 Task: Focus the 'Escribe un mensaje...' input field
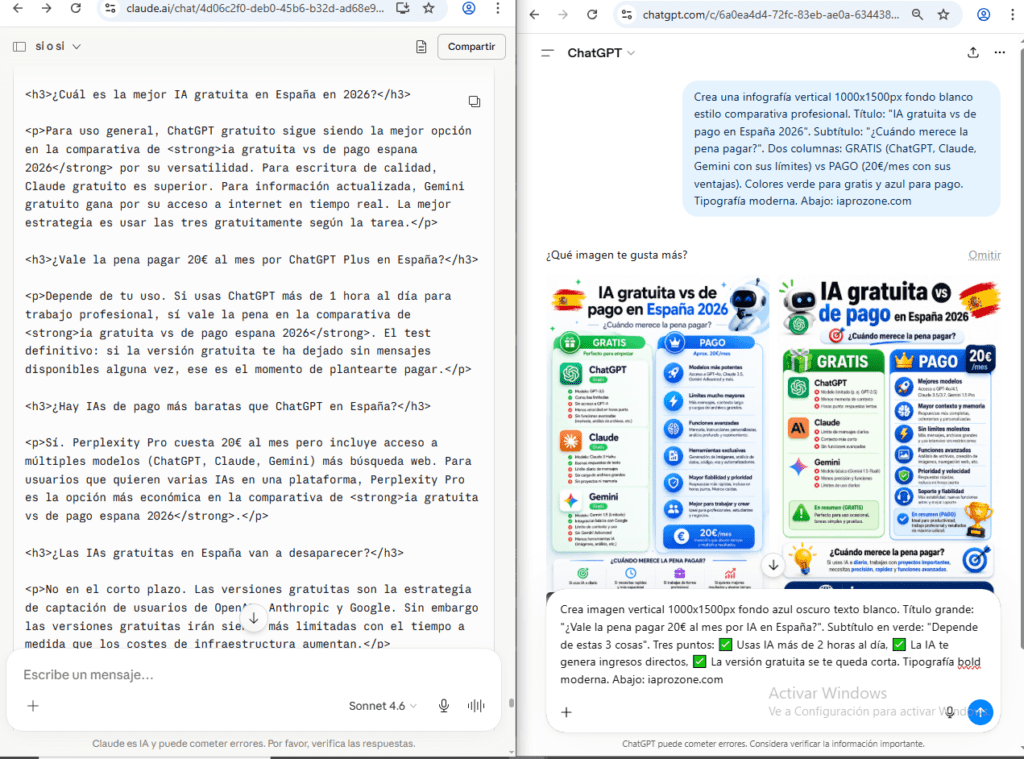pyautogui.click(x=253, y=675)
